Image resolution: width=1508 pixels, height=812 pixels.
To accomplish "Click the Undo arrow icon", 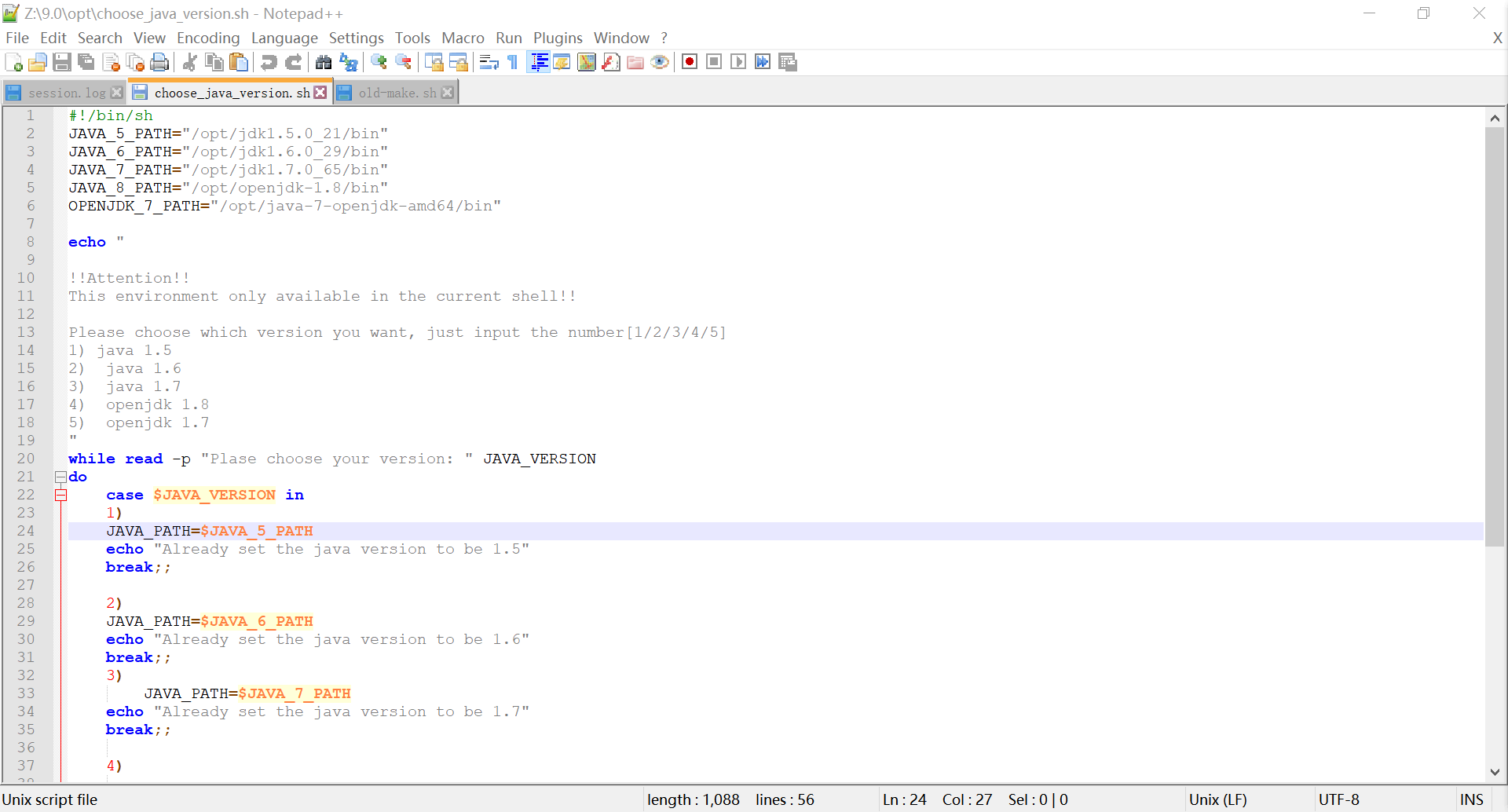I will pos(269,62).
